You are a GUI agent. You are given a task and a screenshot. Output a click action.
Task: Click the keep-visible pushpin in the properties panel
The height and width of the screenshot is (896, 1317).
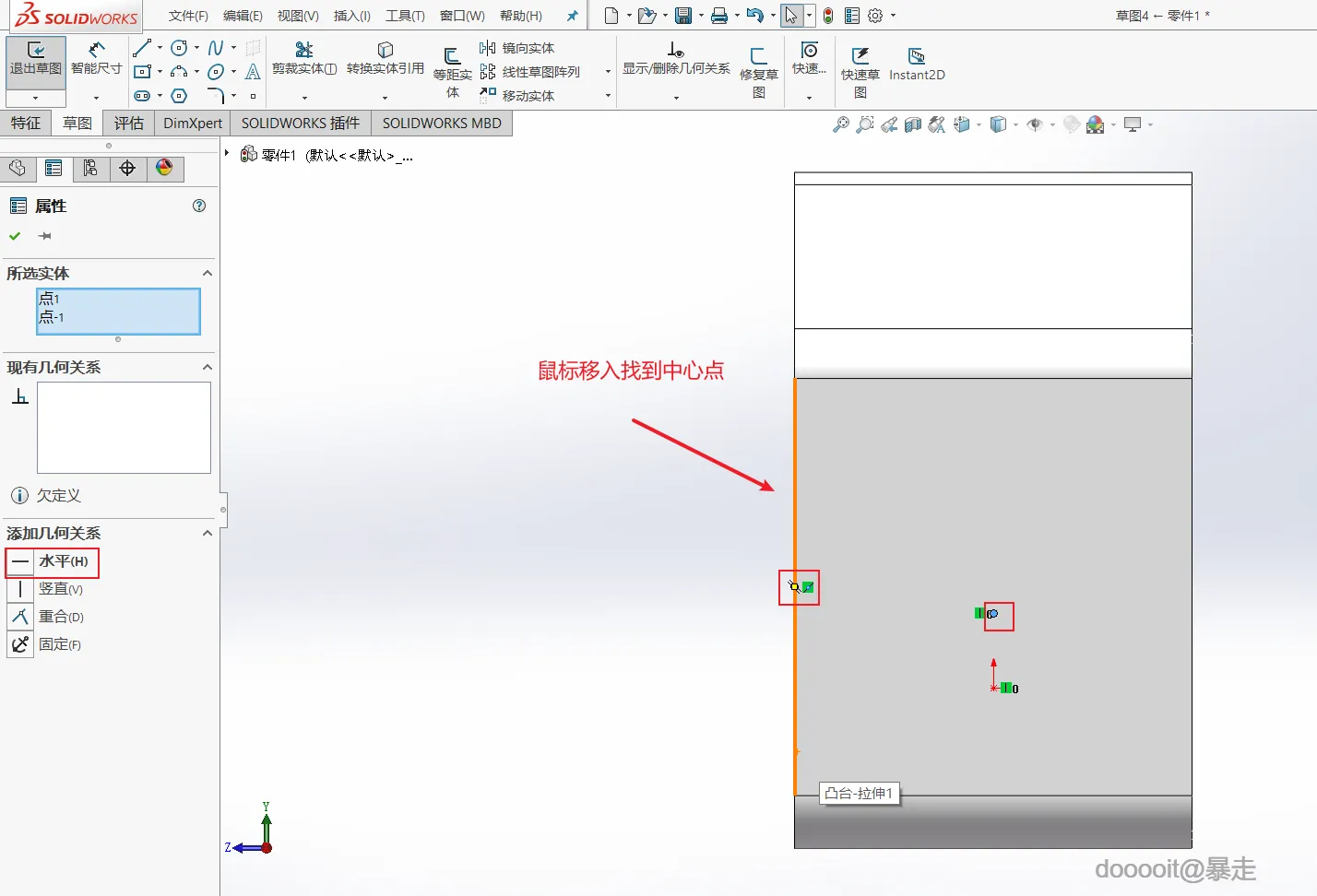coord(44,236)
